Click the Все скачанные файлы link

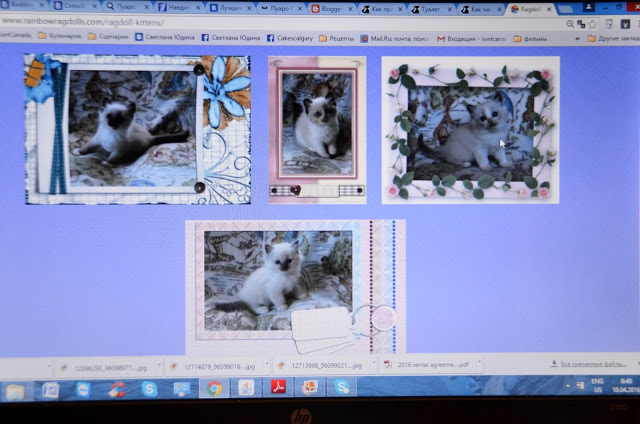click(x=590, y=365)
